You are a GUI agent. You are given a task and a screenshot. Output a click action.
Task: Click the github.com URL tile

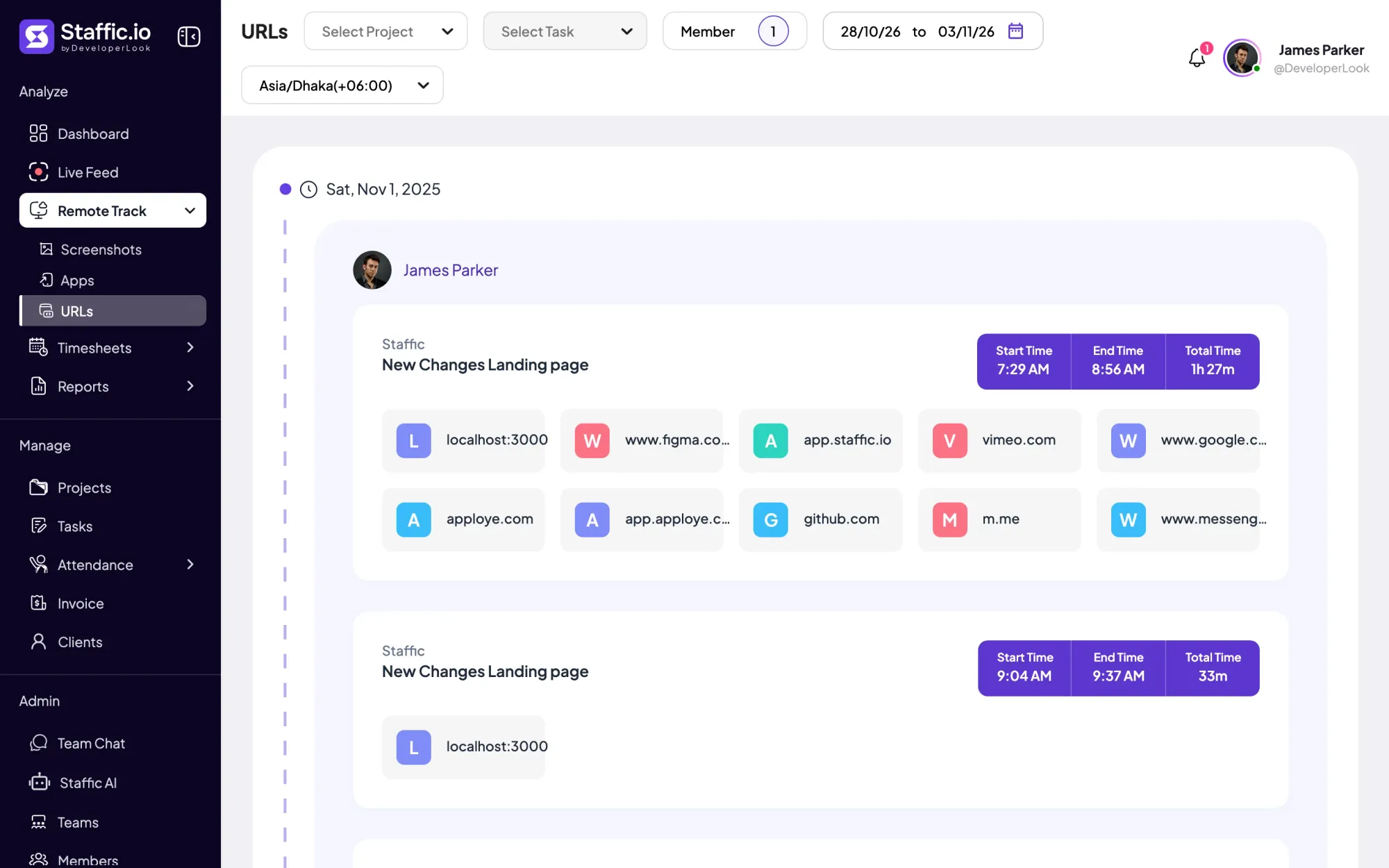(x=820, y=519)
